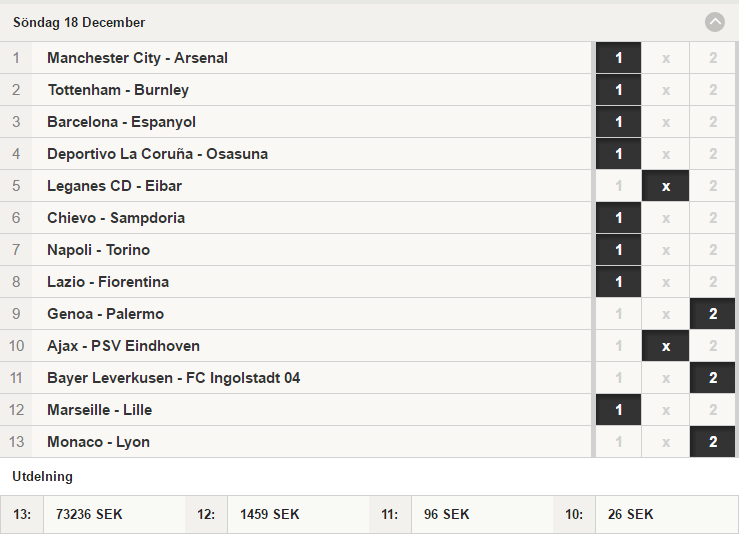
Task: Select draw (x) for Chievo - Sampdoria
Action: pos(665,218)
